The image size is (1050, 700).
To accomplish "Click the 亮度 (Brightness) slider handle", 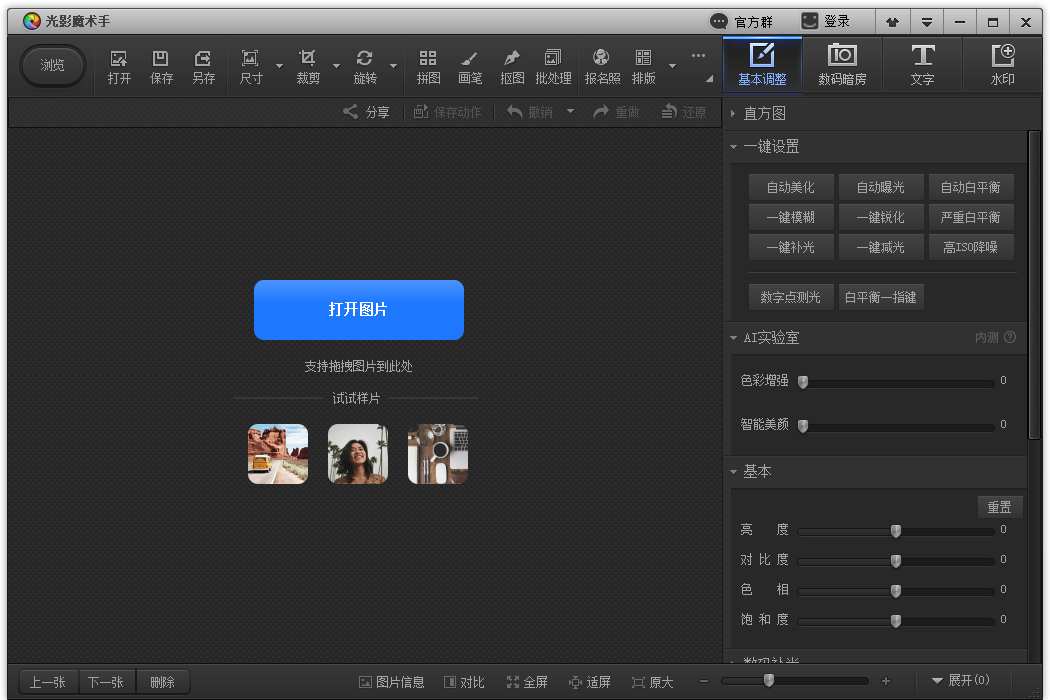I will [896, 531].
